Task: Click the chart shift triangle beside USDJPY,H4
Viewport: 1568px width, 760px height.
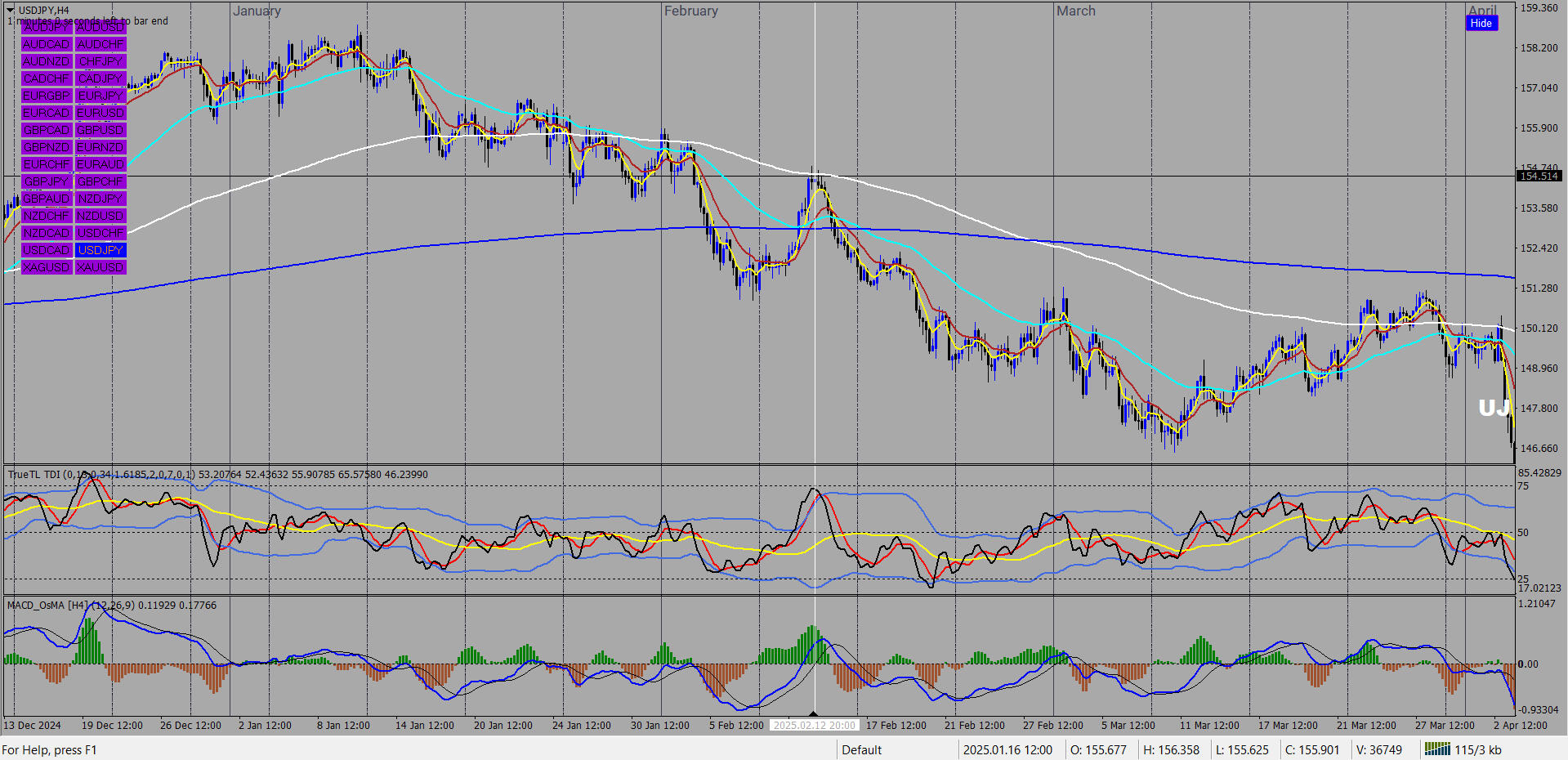Action: click(x=11, y=10)
